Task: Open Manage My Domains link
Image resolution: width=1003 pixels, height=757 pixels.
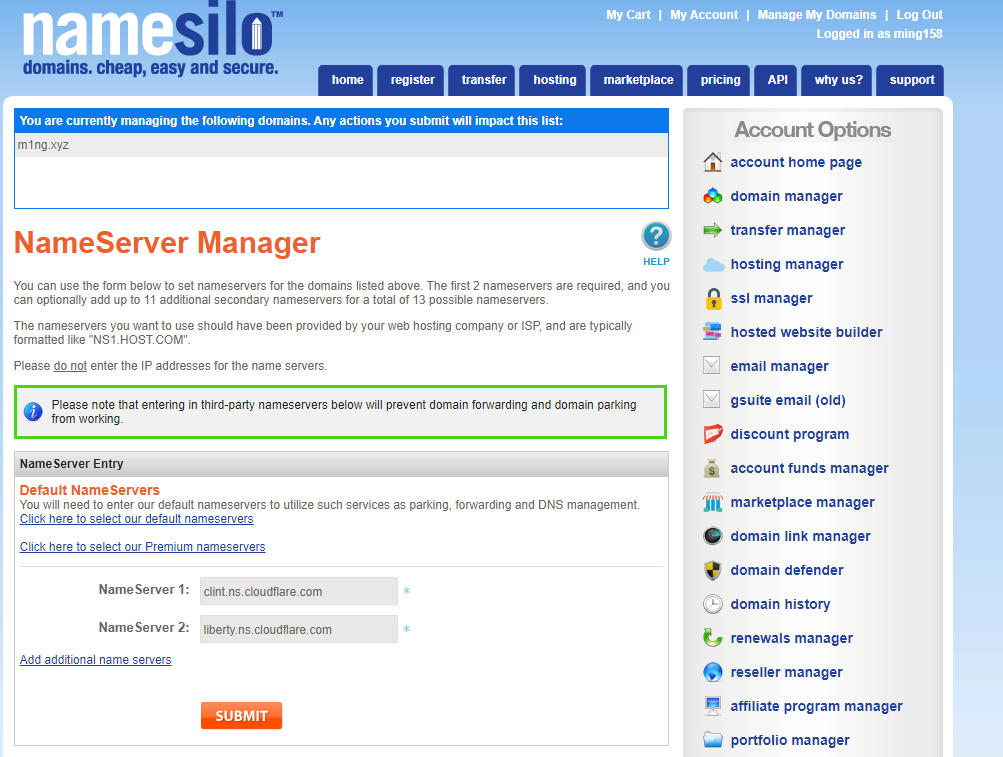Action: click(x=816, y=15)
